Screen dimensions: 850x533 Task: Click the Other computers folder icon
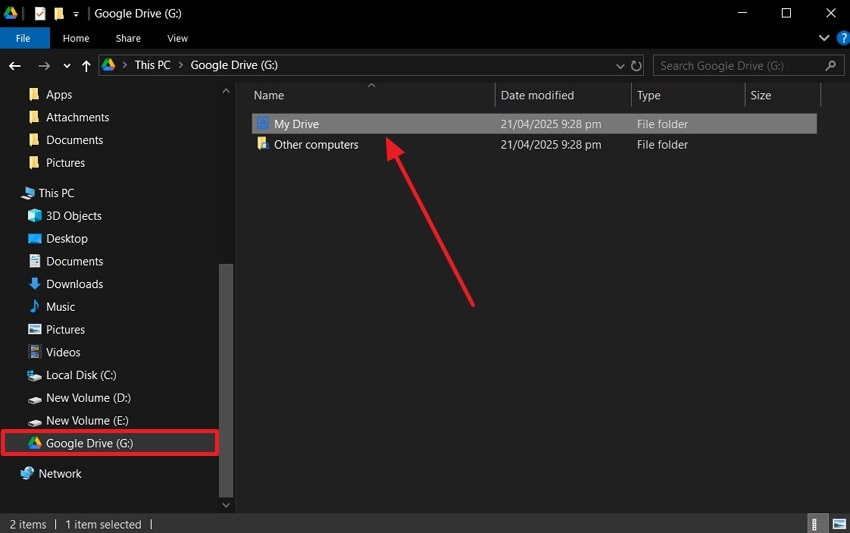262,144
